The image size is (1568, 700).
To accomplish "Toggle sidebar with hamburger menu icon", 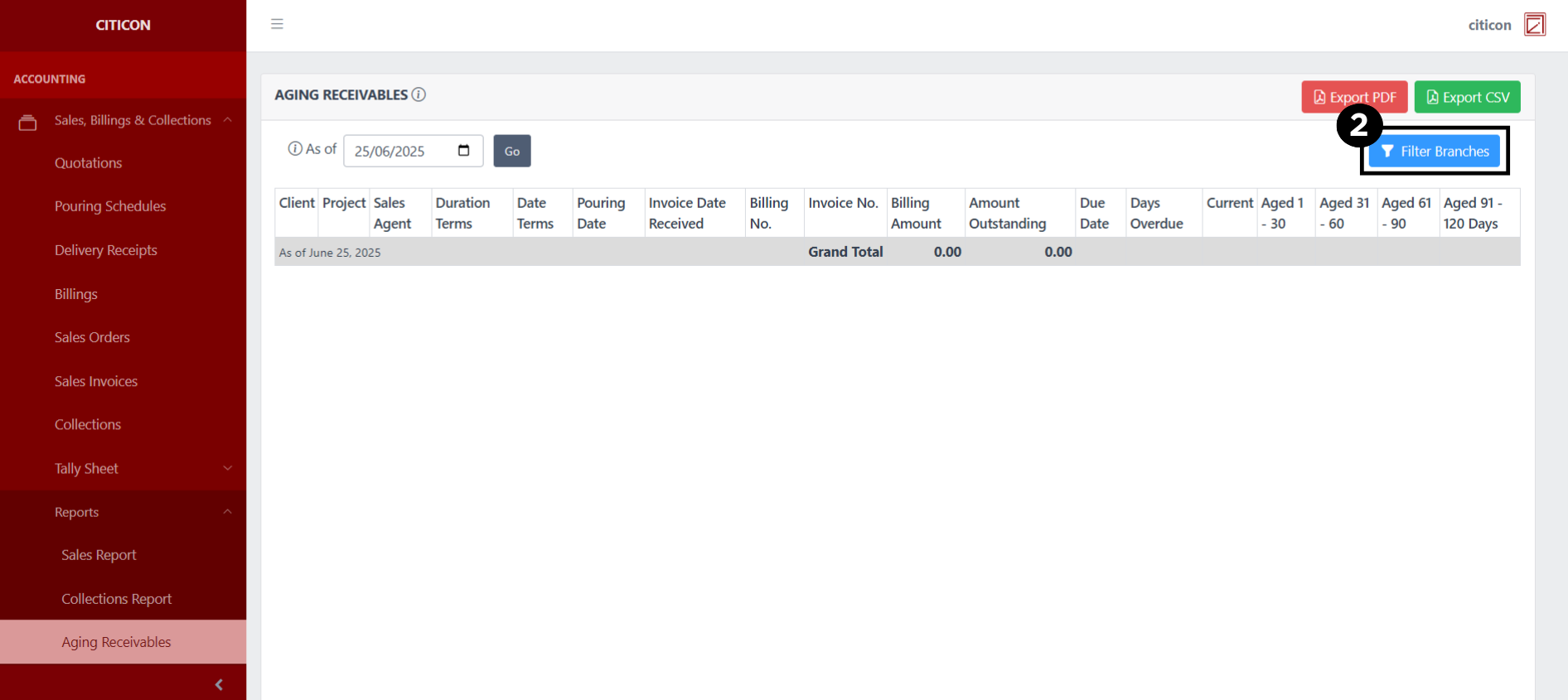I will point(277,24).
